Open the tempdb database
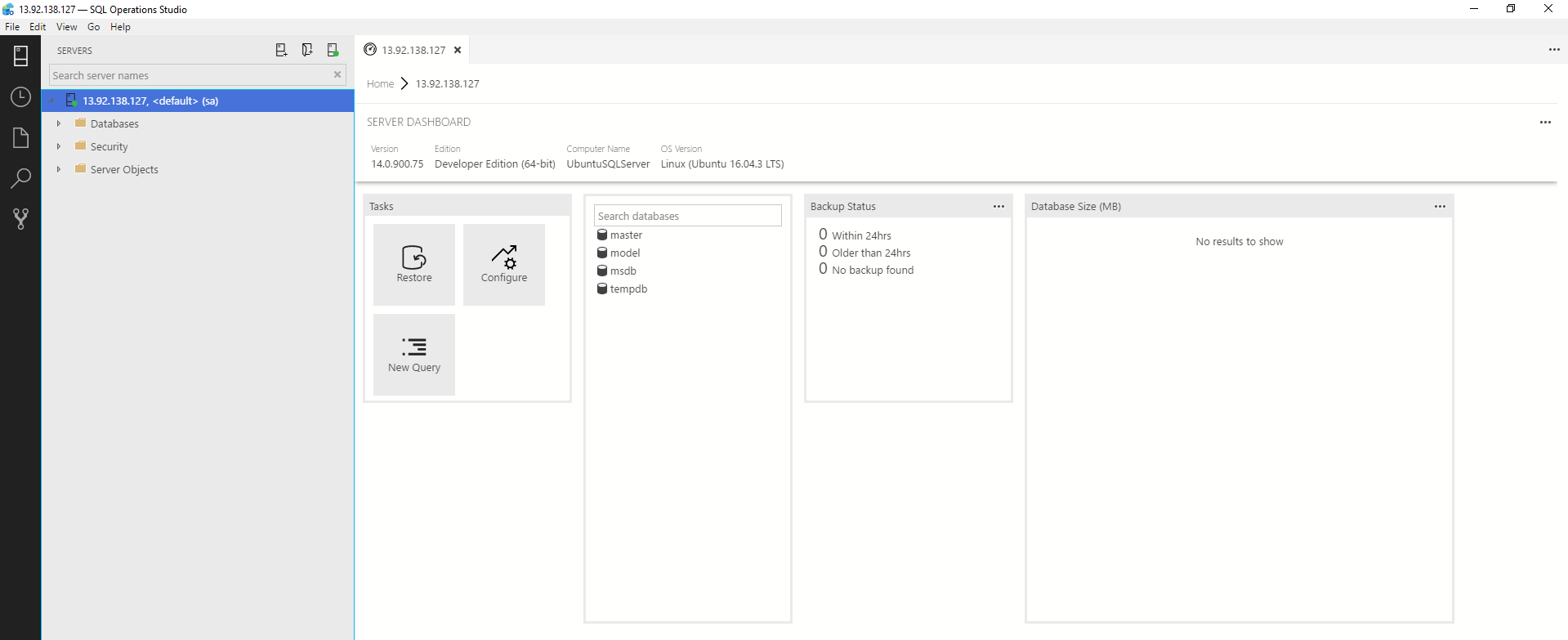Screen dimensions: 1568x640 (x=628, y=289)
